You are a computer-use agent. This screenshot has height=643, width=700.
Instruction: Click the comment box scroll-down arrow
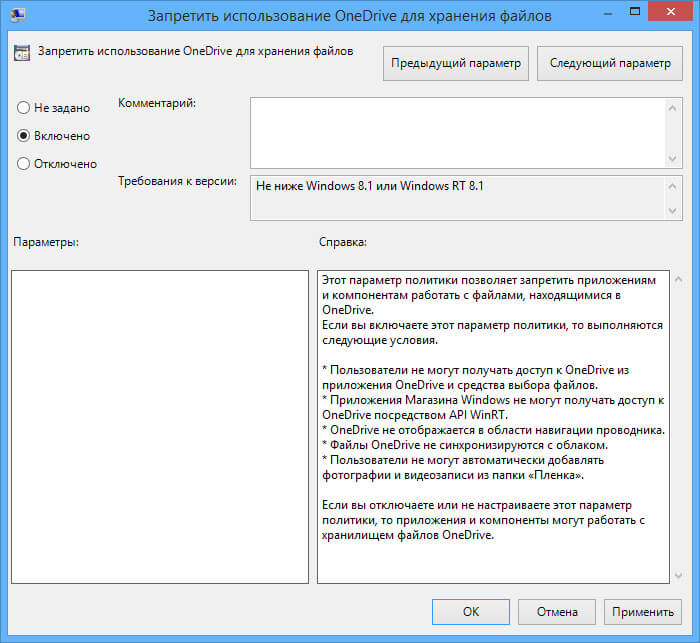(x=673, y=159)
